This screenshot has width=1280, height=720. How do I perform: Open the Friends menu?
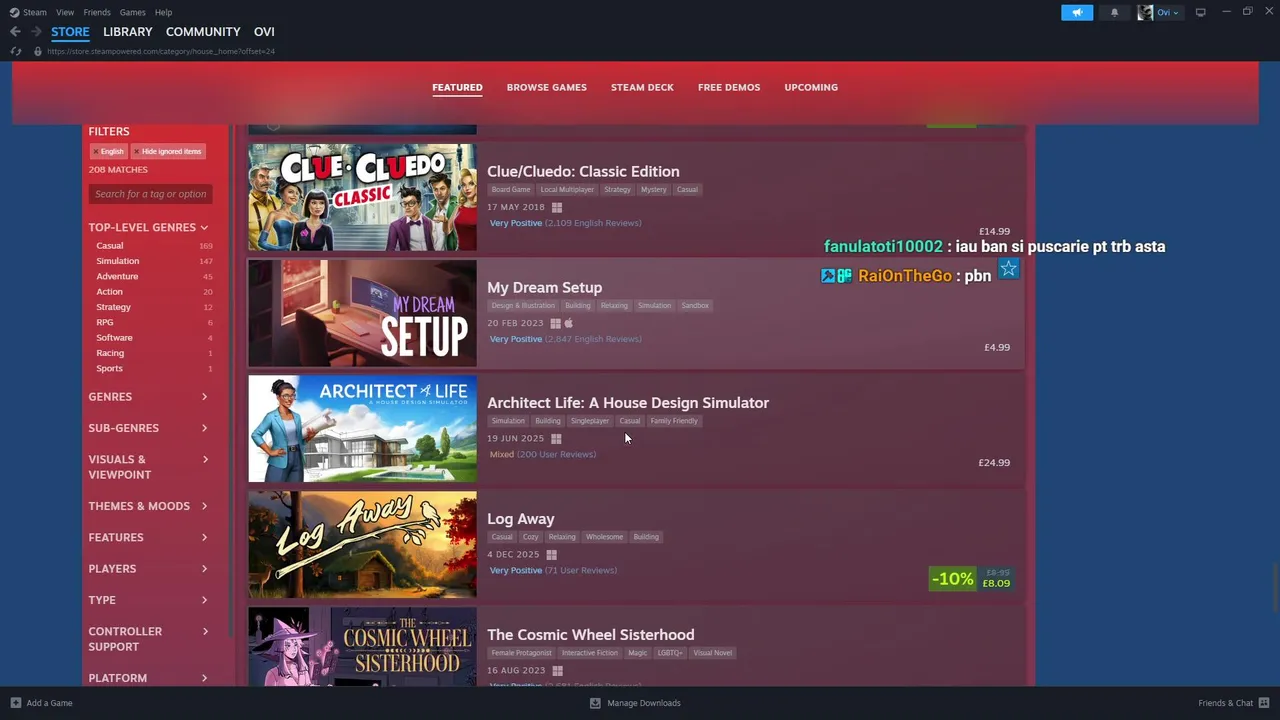coord(97,12)
